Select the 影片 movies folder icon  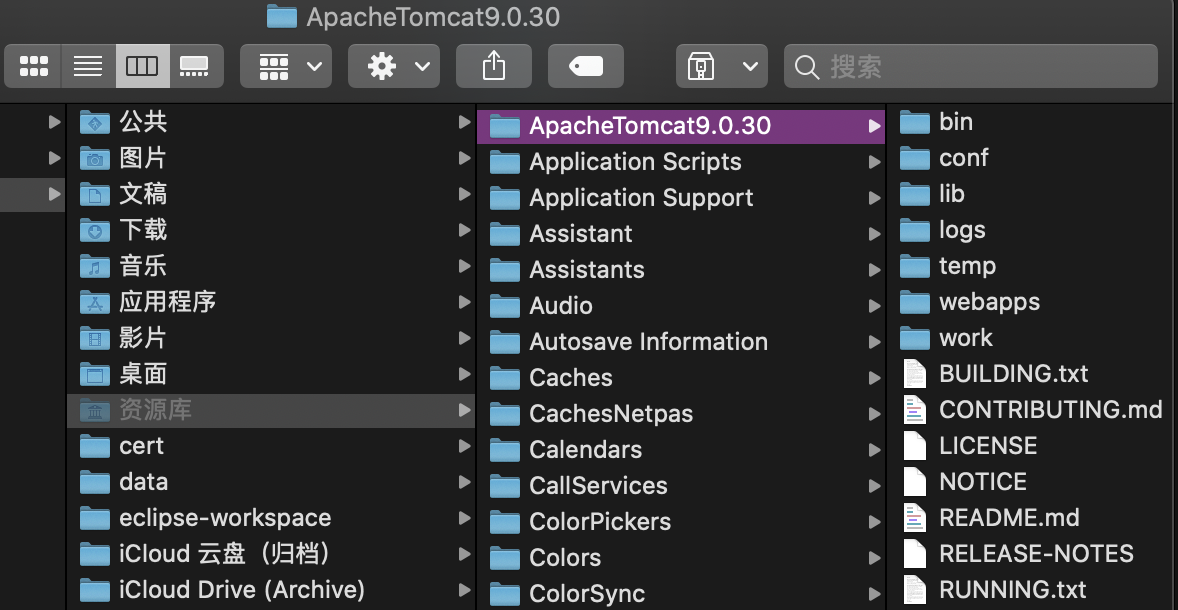(95, 338)
